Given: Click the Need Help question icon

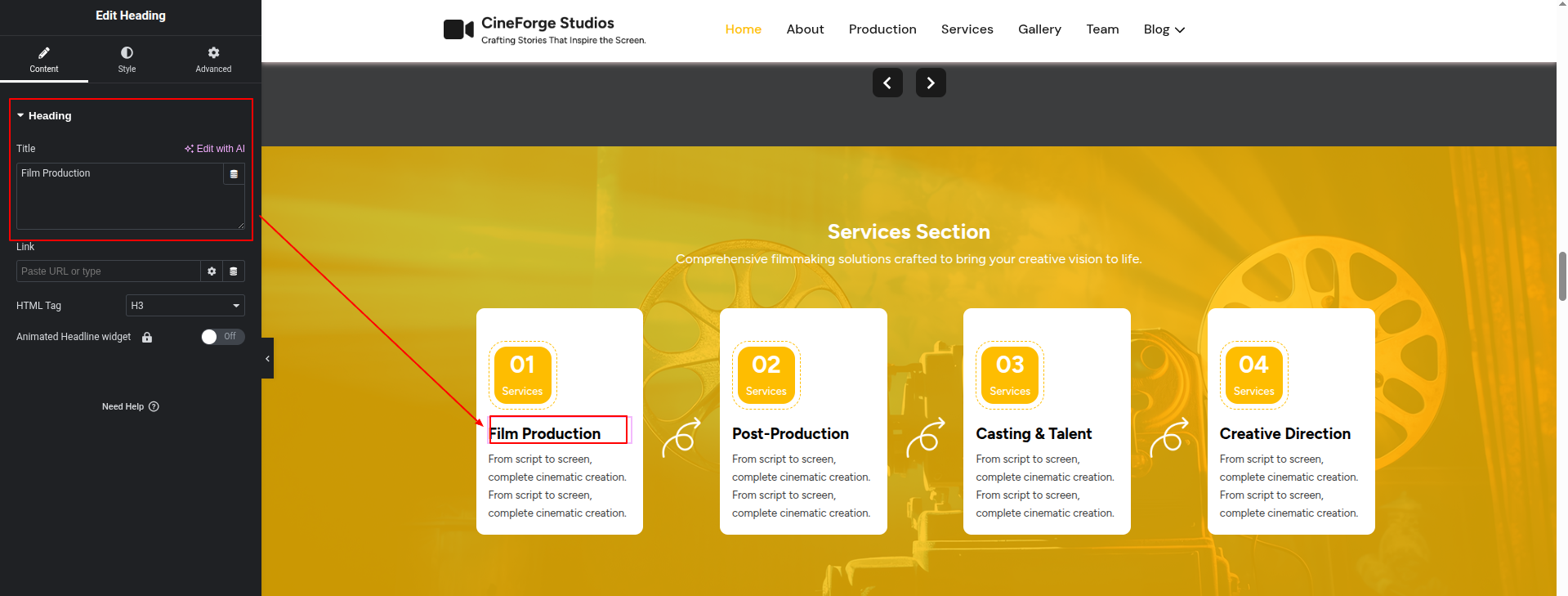Looking at the screenshot, I should point(154,406).
